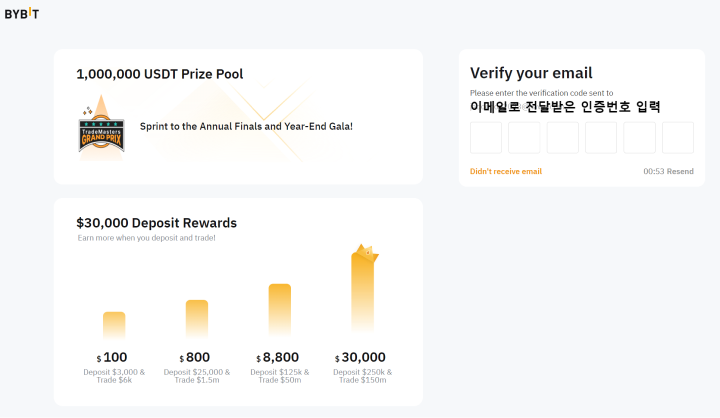This screenshot has width=720, height=418.
Task: Click the Bybit logo
Action: pos(22,14)
